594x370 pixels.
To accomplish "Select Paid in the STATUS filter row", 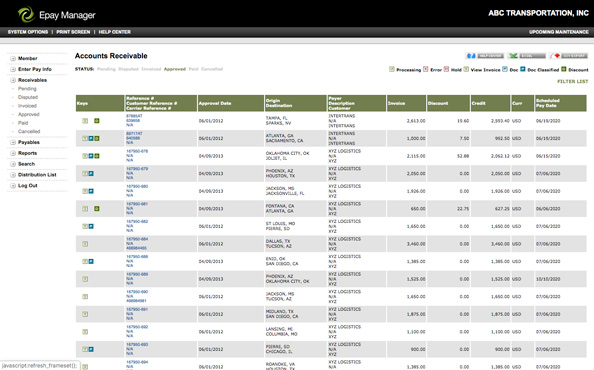I will [194, 69].
